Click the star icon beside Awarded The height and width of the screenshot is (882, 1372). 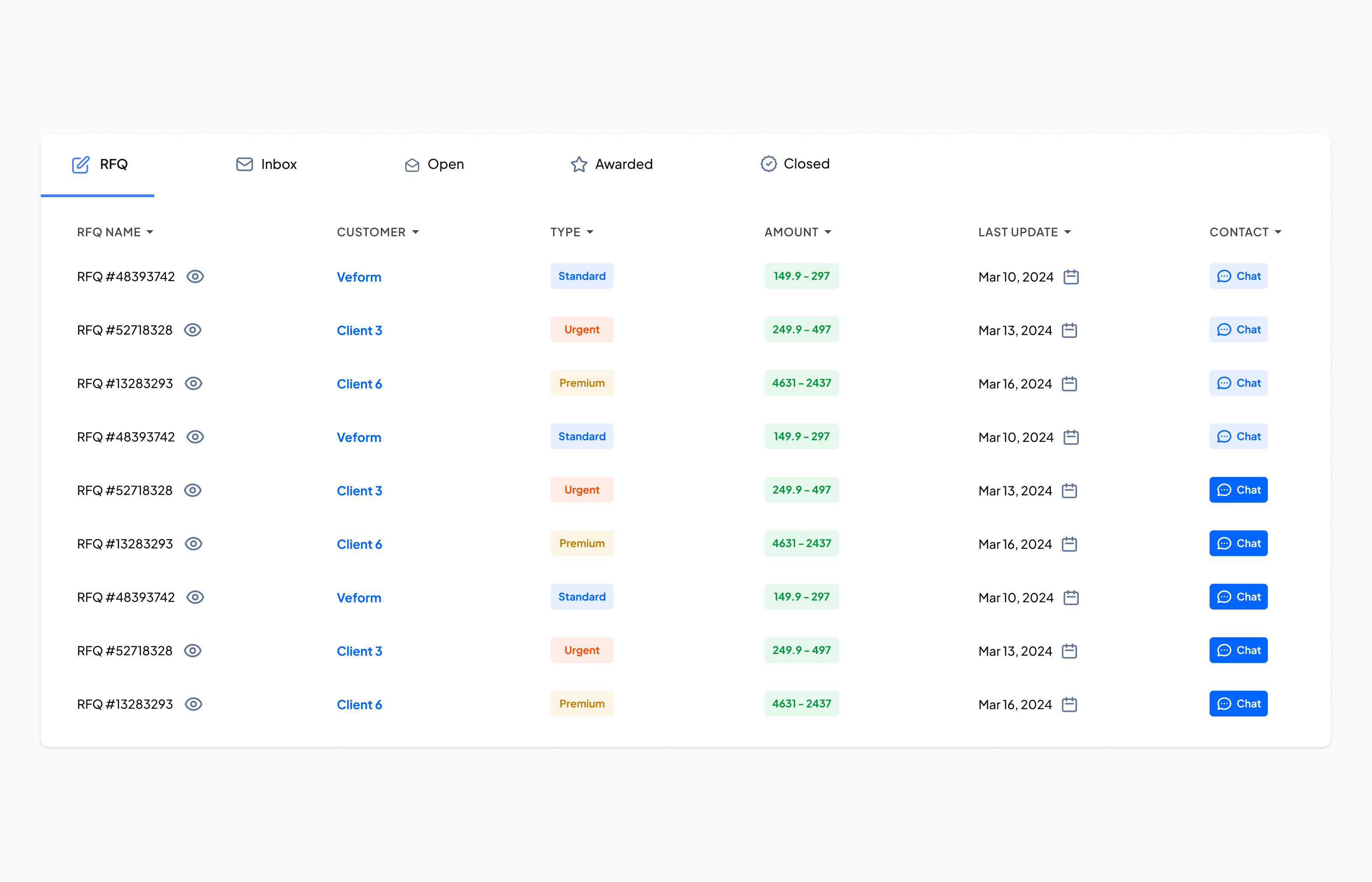pyautogui.click(x=578, y=165)
